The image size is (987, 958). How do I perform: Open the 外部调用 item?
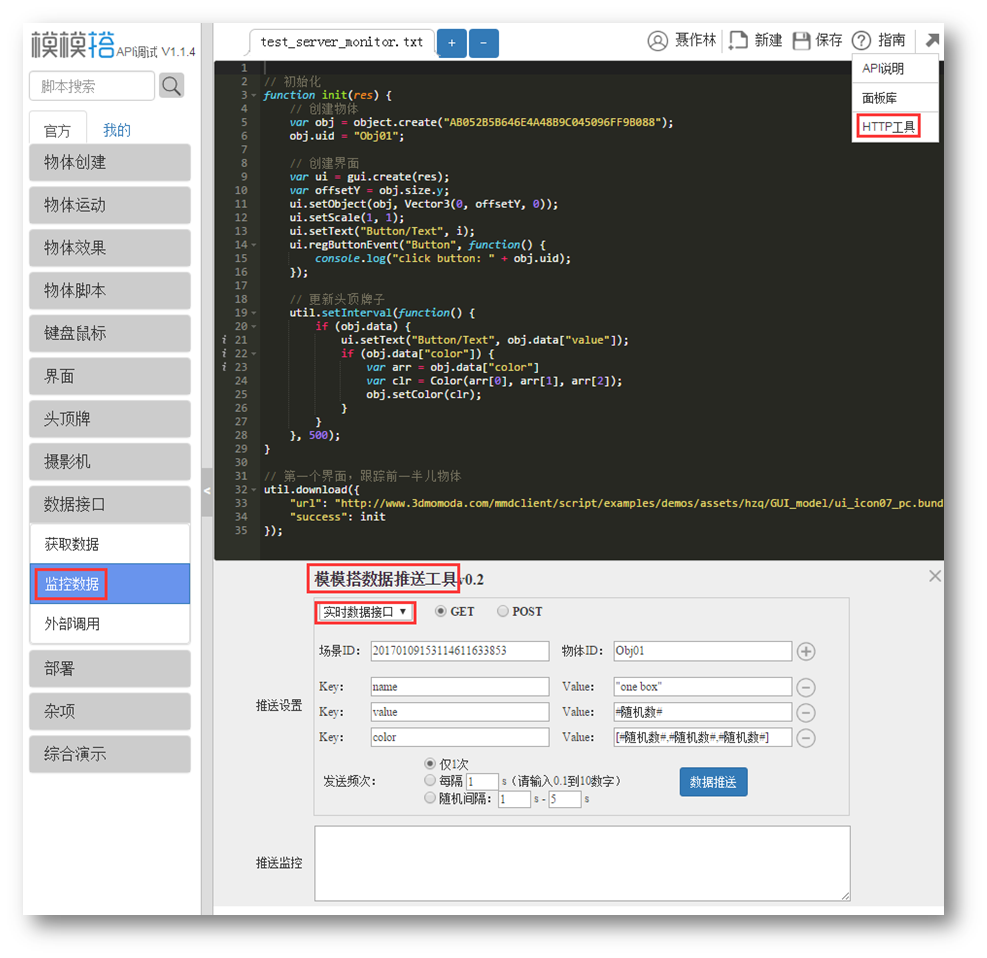coord(110,624)
